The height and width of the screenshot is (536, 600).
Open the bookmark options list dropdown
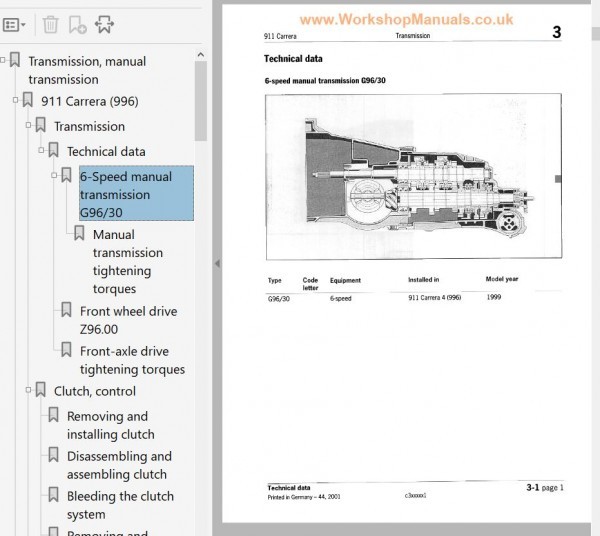coord(14,25)
